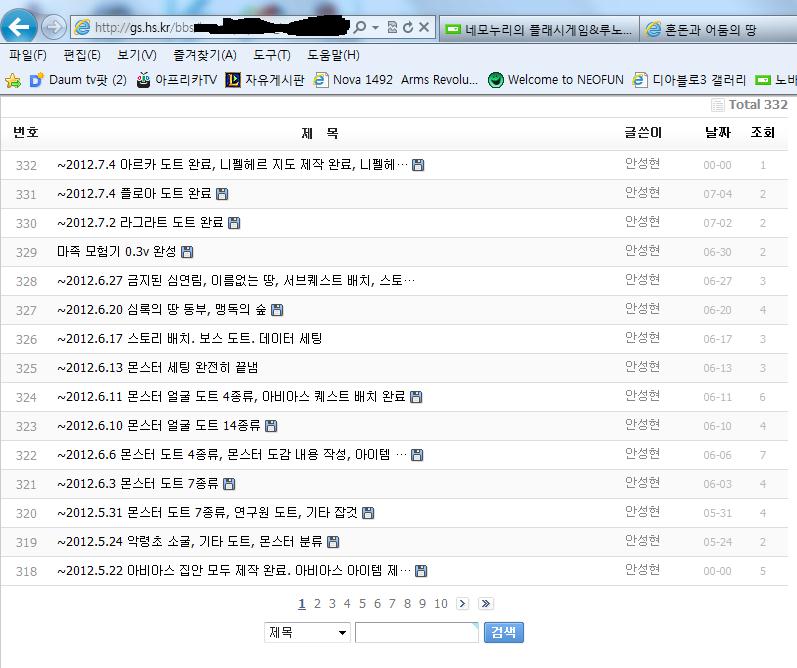The height and width of the screenshot is (668, 797).
Task: Open Daum tv팟 (2) bookmark
Action: (x=78, y=80)
